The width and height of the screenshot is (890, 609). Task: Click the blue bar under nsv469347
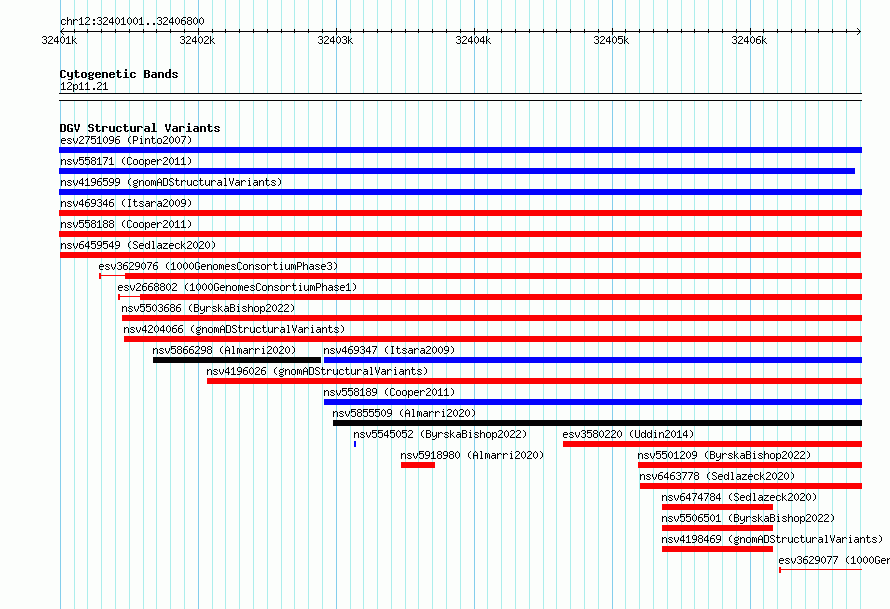point(593,360)
